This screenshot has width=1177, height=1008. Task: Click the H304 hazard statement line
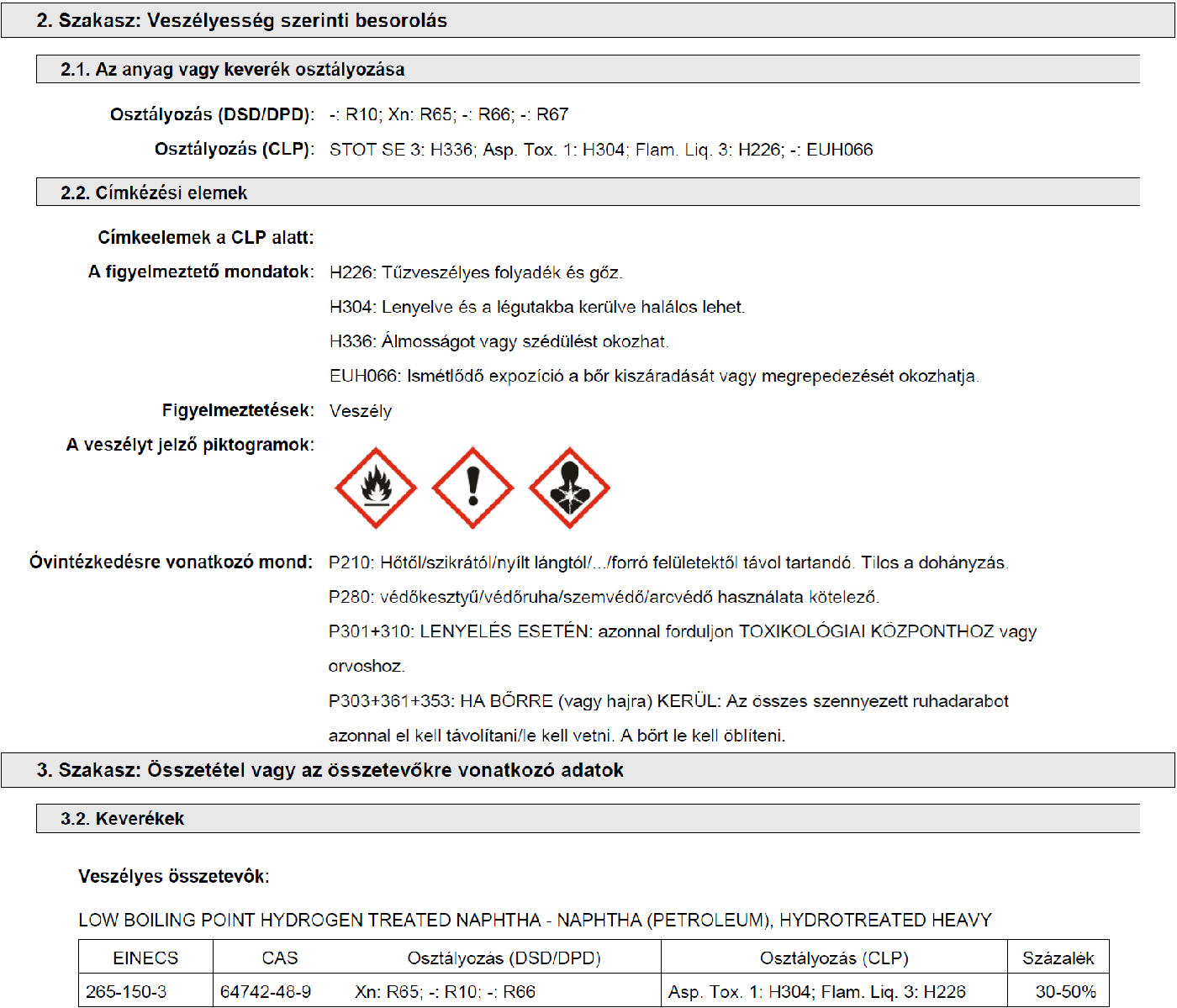[537, 307]
